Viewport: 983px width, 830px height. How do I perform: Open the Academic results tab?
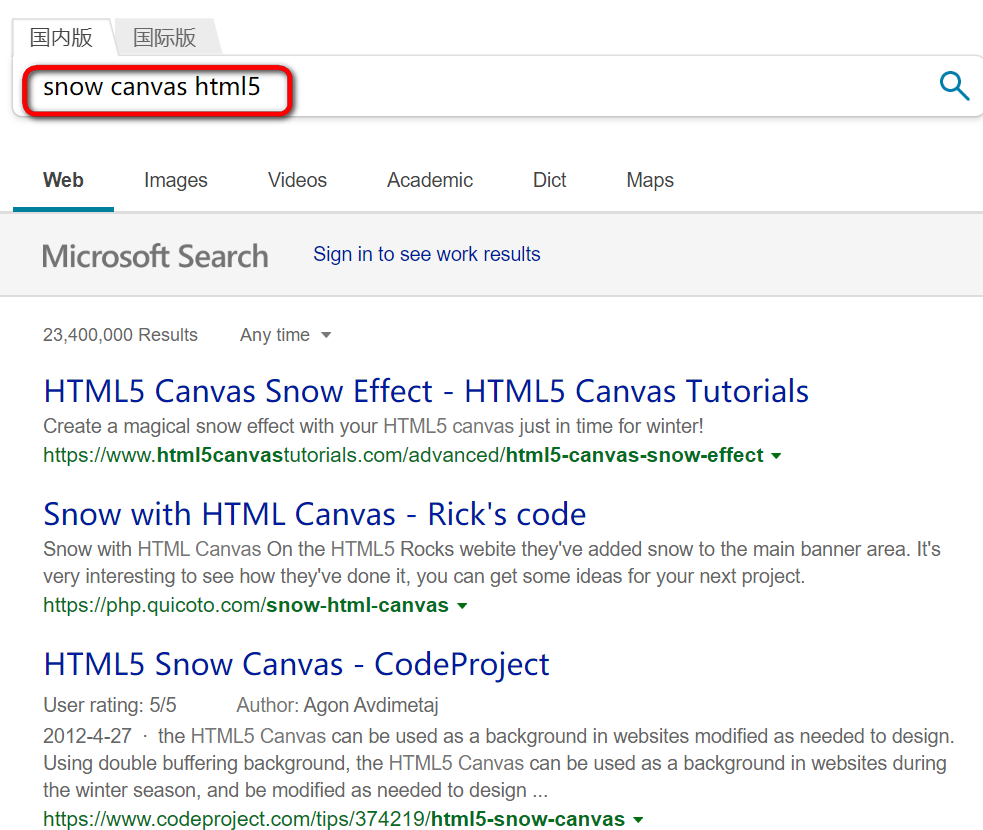click(x=430, y=180)
